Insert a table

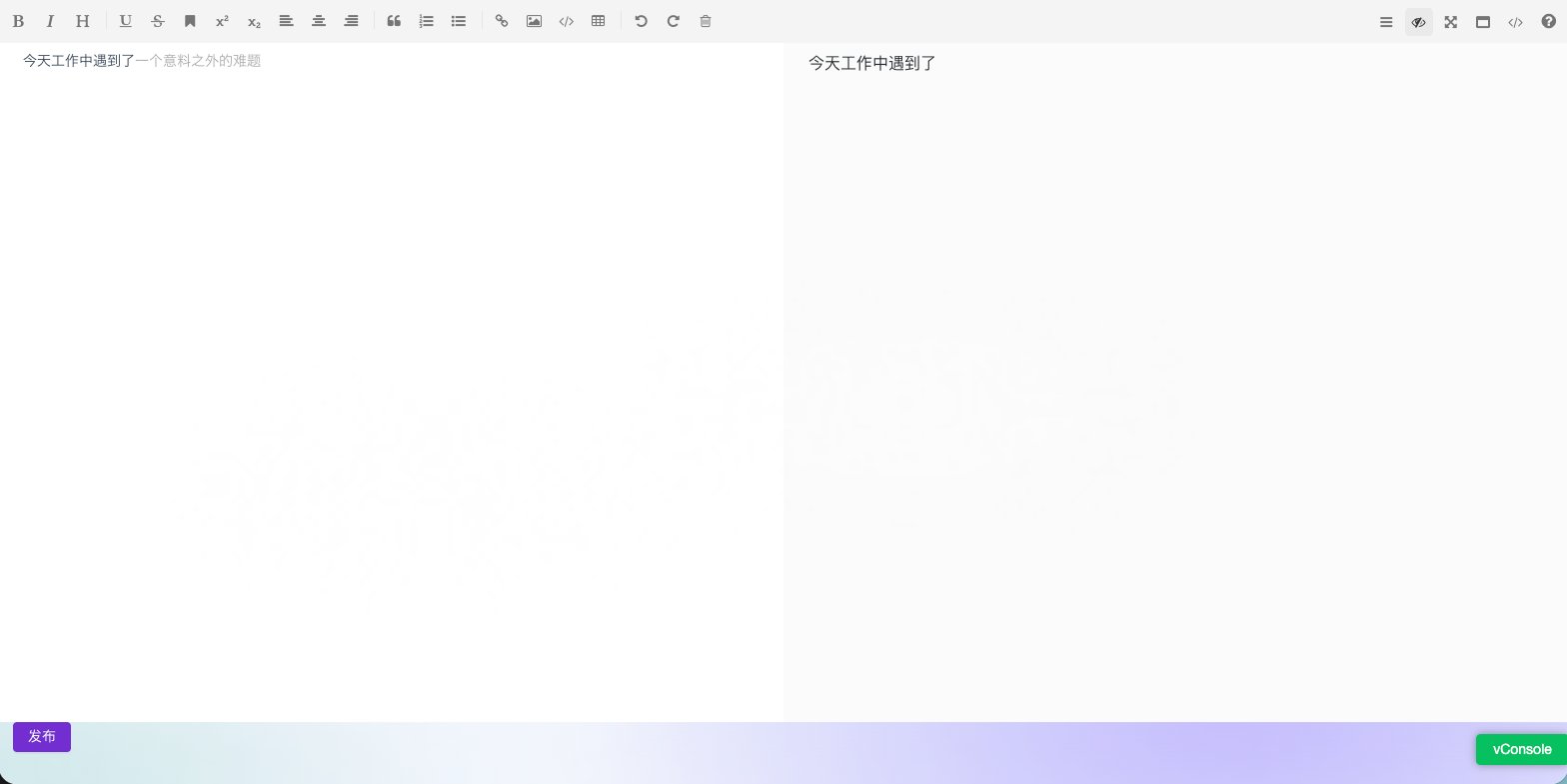[598, 21]
